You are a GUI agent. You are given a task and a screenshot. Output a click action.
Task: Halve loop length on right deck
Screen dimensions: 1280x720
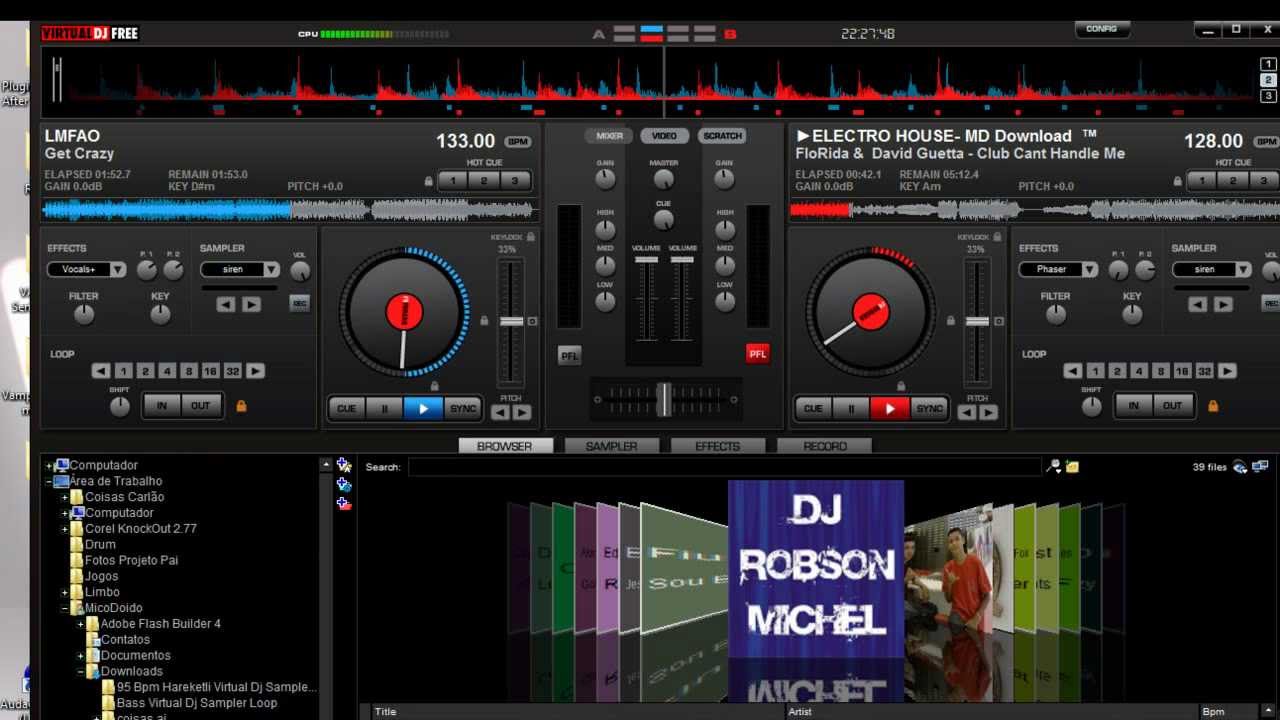click(x=1072, y=371)
